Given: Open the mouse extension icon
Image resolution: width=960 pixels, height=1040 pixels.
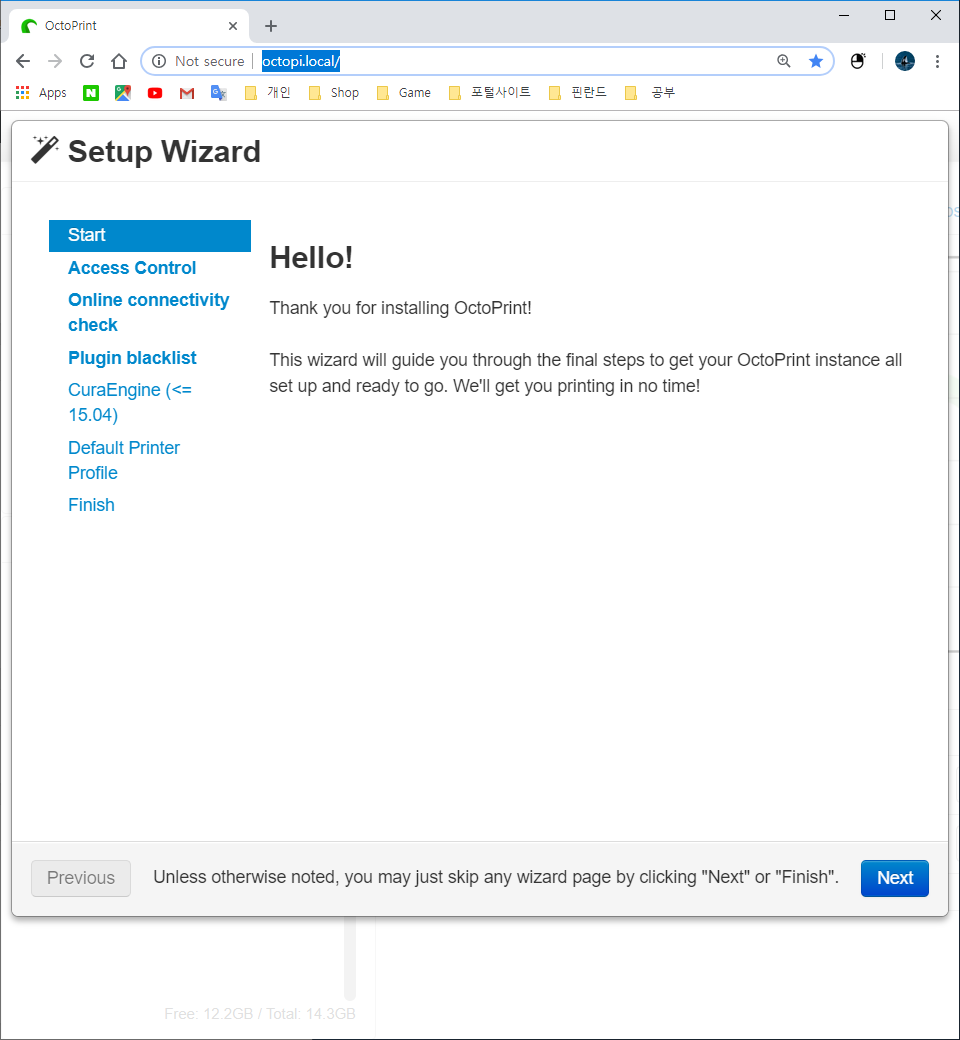Looking at the screenshot, I should [858, 61].
